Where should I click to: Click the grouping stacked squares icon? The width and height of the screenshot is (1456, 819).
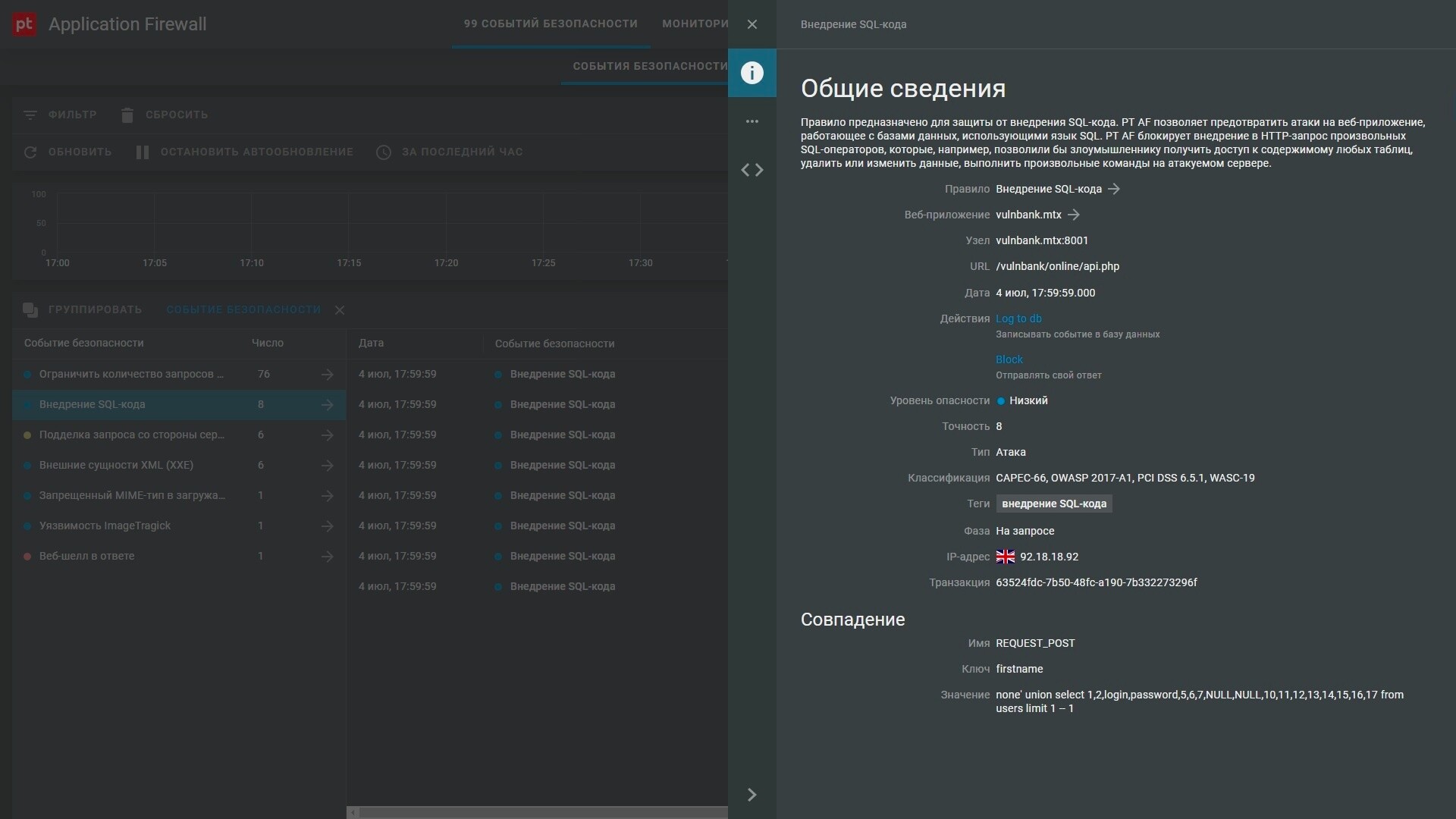[x=30, y=309]
